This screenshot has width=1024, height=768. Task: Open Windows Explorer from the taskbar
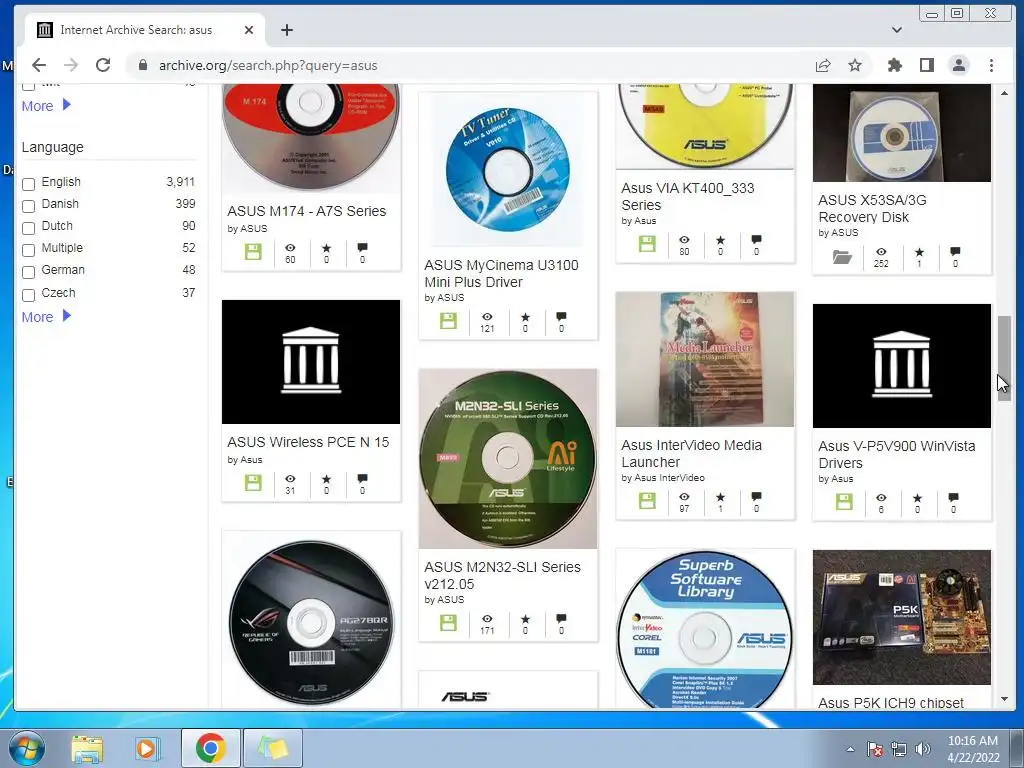87,748
